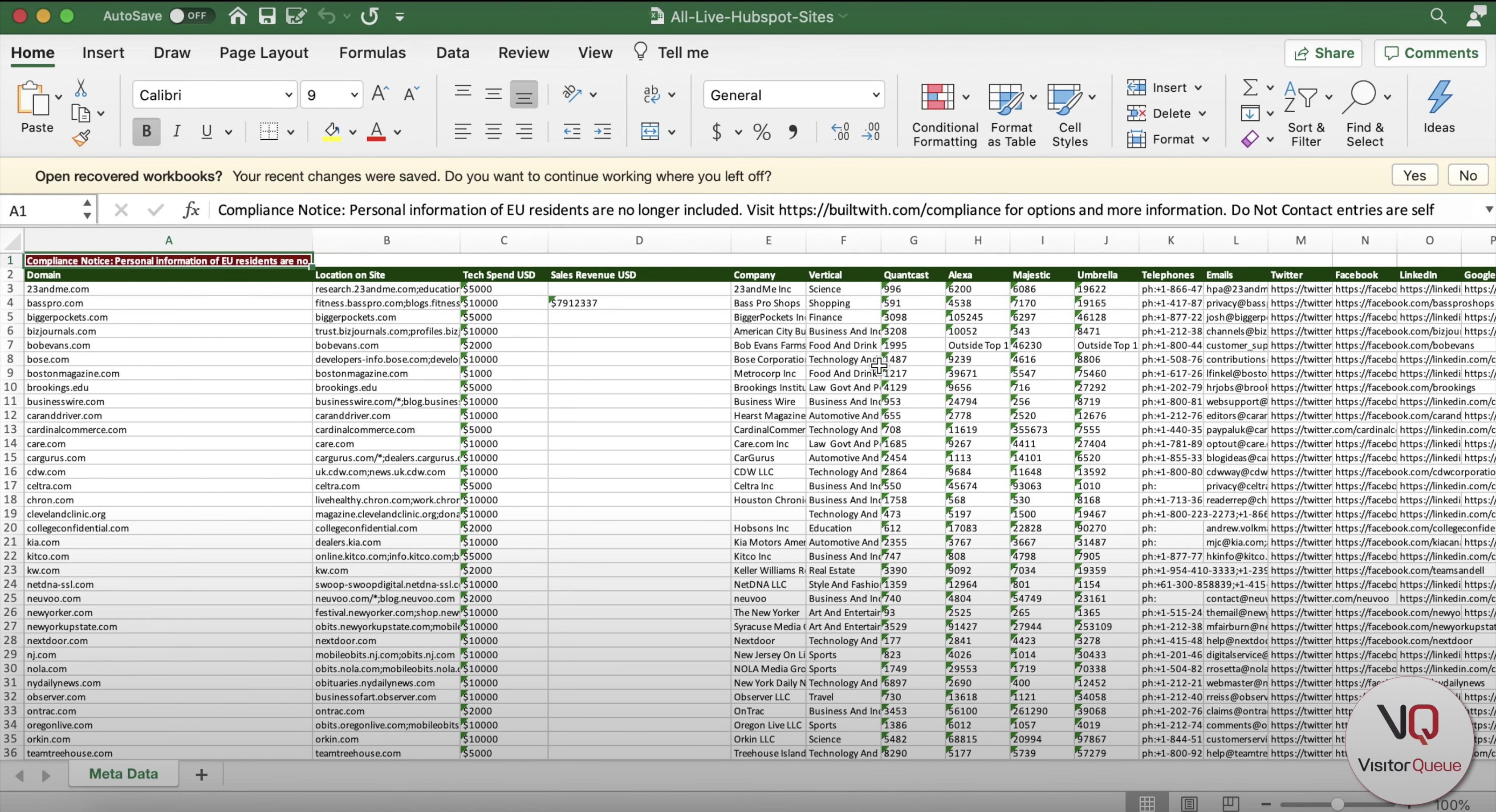1496x812 pixels.
Task: Click the Copy icon
Action: pyautogui.click(x=80, y=113)
